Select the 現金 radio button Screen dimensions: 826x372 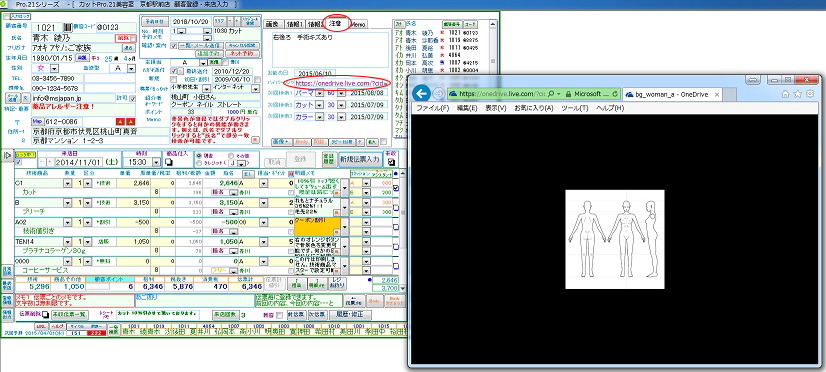click(x=199, y=155)
